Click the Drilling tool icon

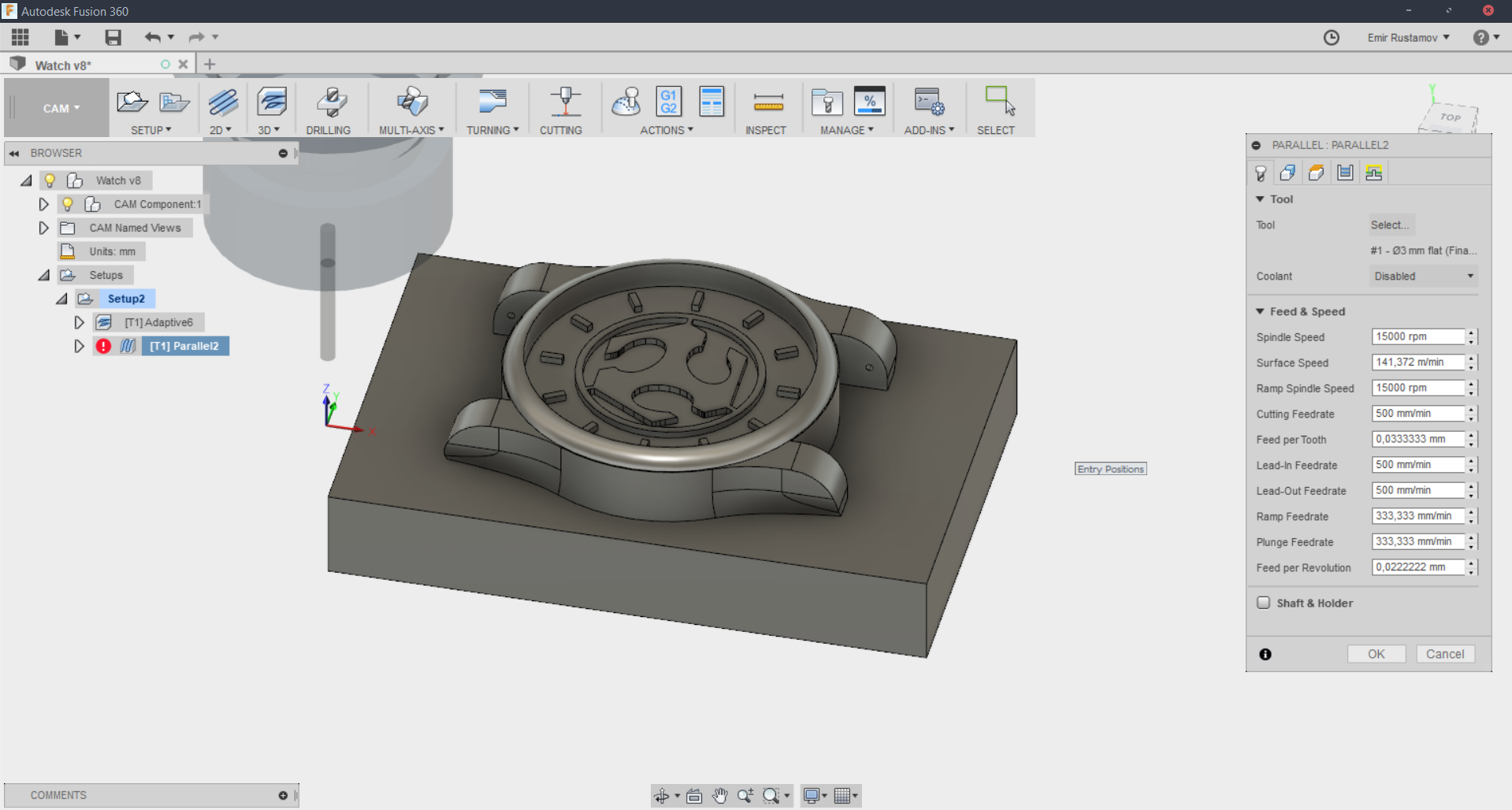coord(330,102)
